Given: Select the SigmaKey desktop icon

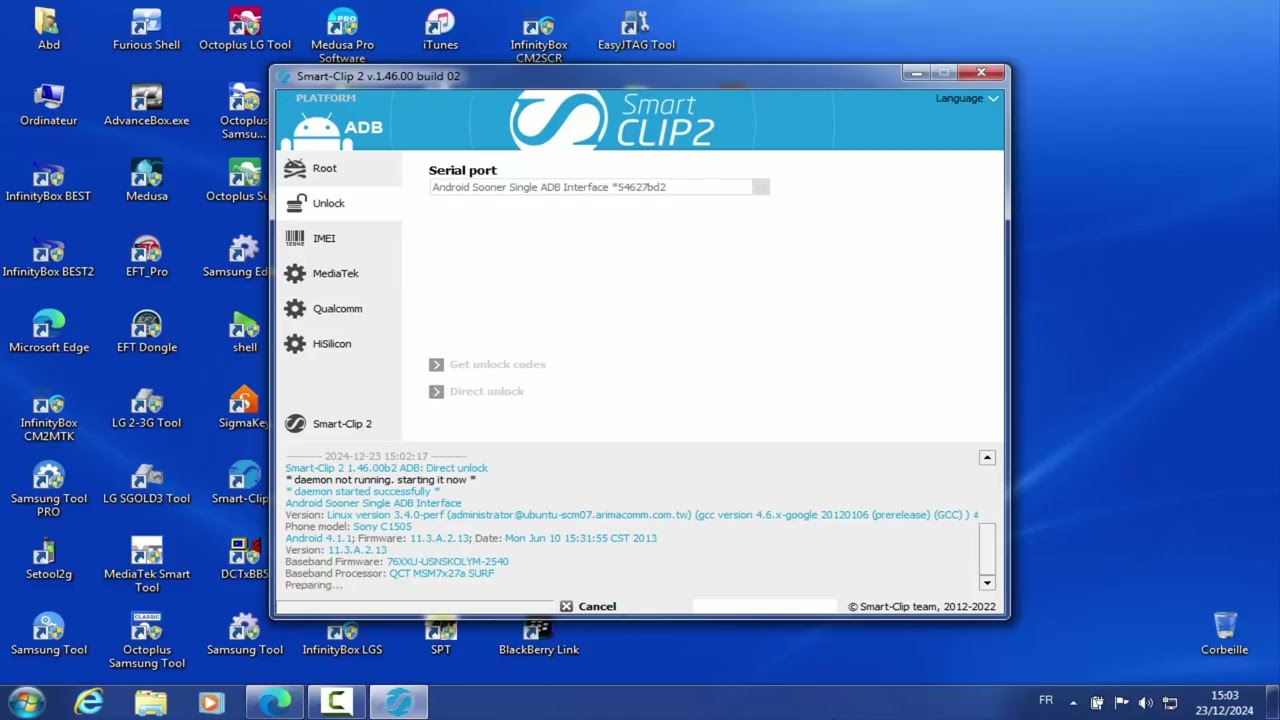Looking at the screenshot, I should [x=245, y=407].
